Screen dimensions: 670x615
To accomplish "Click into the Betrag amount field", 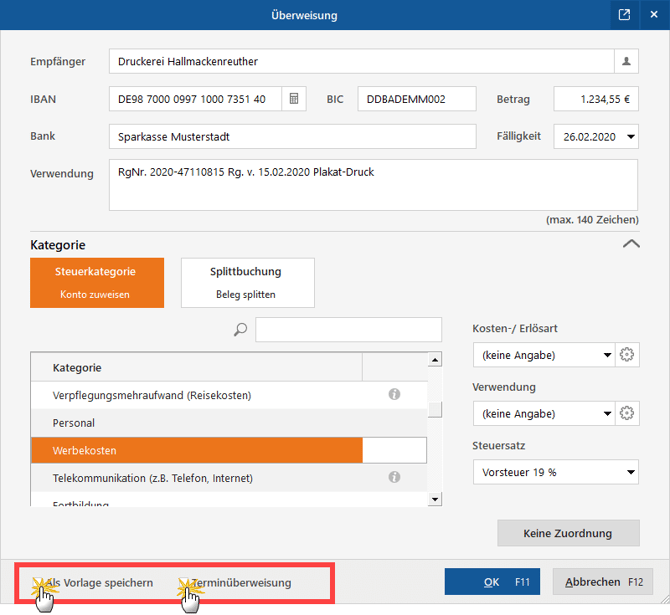I will point(595,99).
